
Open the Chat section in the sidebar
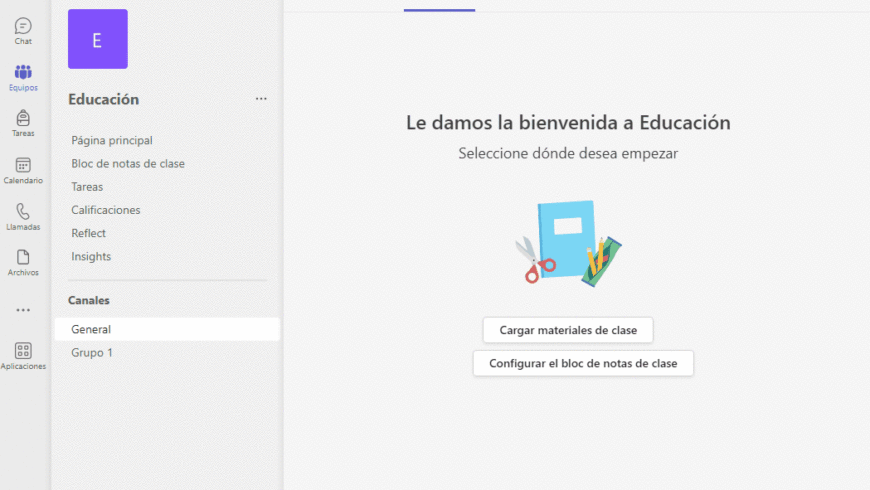(x=23, y=31)
